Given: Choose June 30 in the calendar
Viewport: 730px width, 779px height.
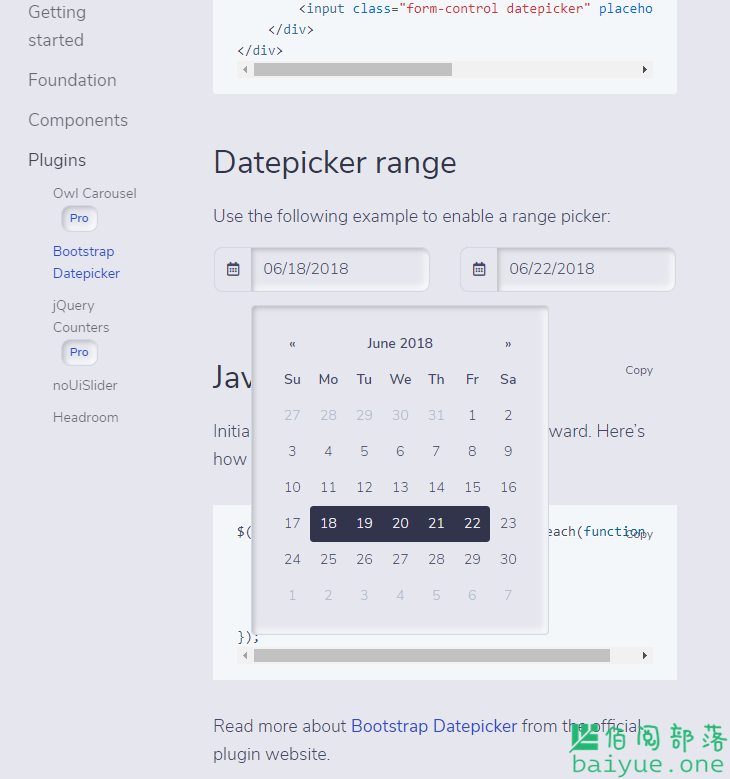Looking at the screenshot, I should [x=508, y=559].
